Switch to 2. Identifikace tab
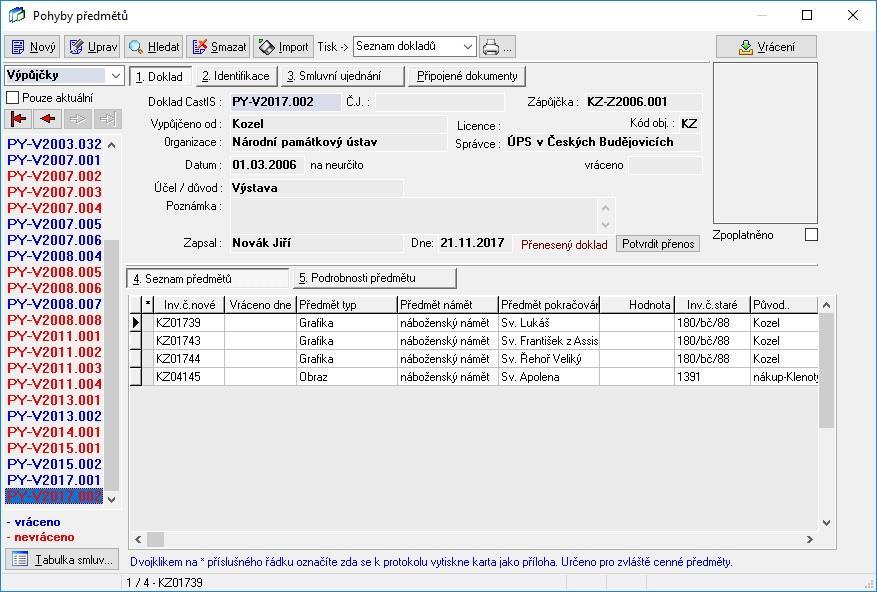The height and width of the screenshot is (592, 877). (236, 76)
